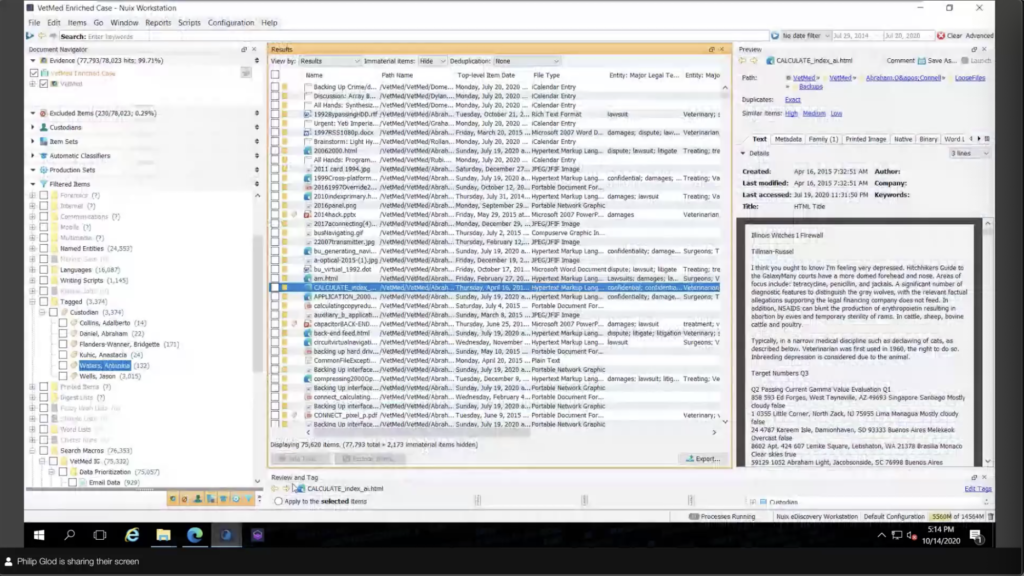Viewport: 1024px width, 576px height.
Task: Uncheck the VetMed Enriched Case checkbox
Action: click(x=34, y=73)
